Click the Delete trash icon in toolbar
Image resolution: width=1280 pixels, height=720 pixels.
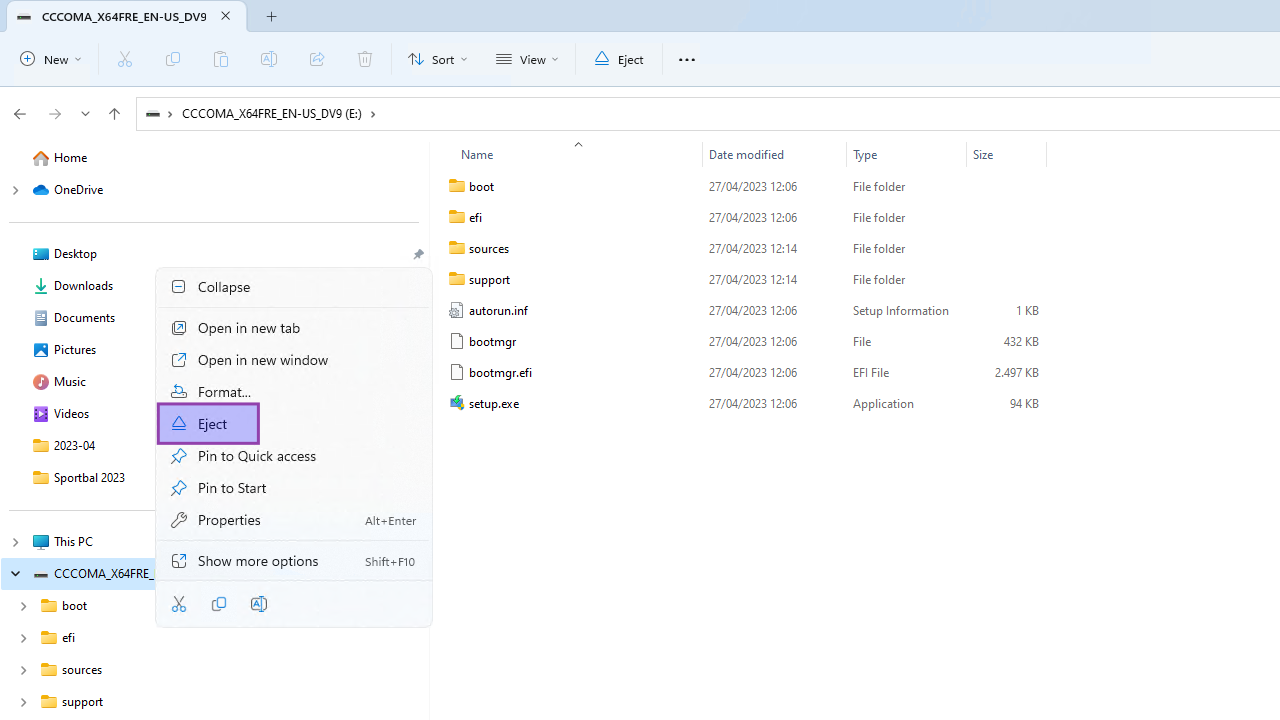click(365, 59)
